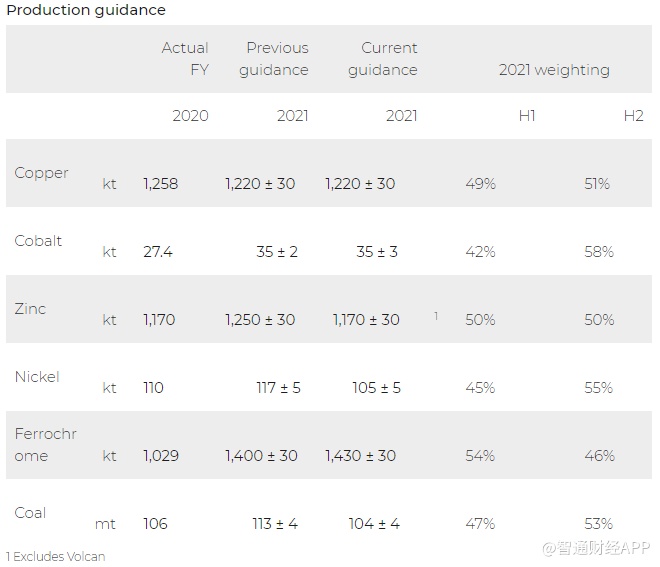Viewport: 660px width, 567px height.
Task: Click the Nickel row label
Action: (x=37, y=377)
